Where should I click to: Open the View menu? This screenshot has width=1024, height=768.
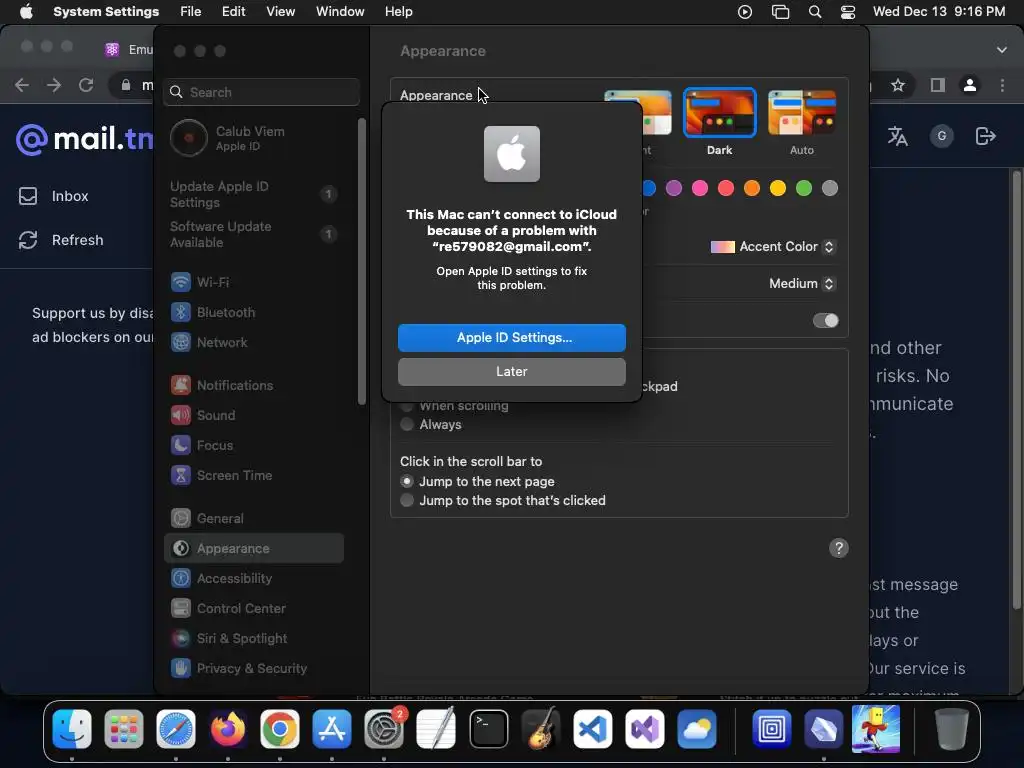[x=280, y=12]
